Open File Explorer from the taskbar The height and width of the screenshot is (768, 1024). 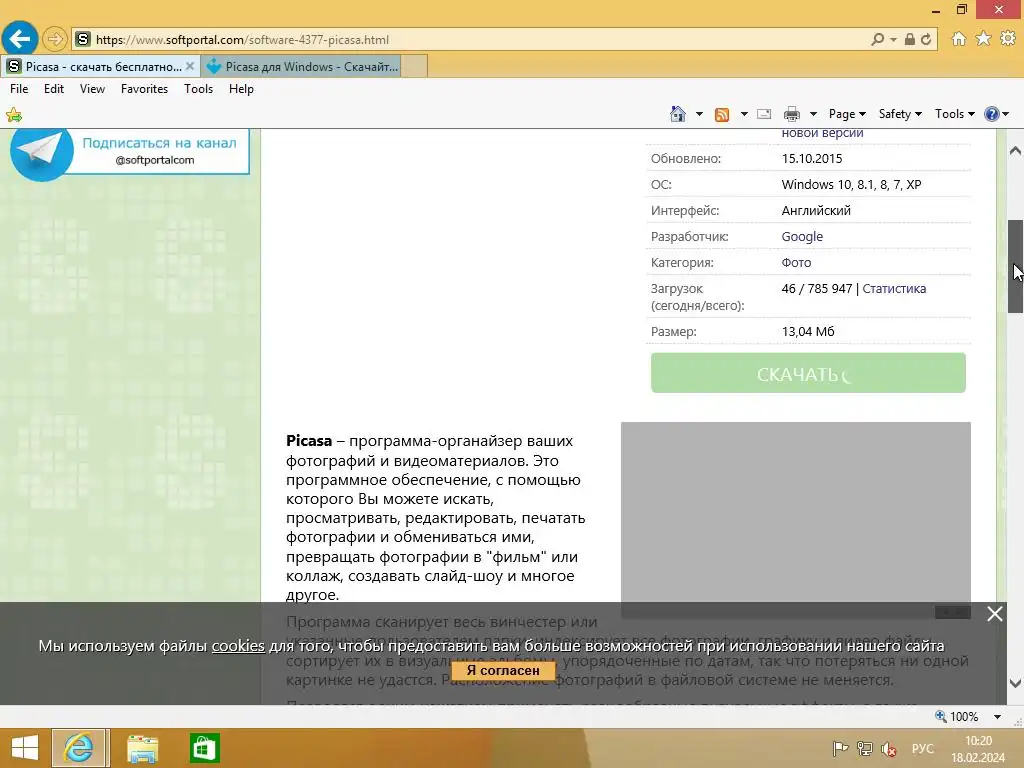point(142,748)
